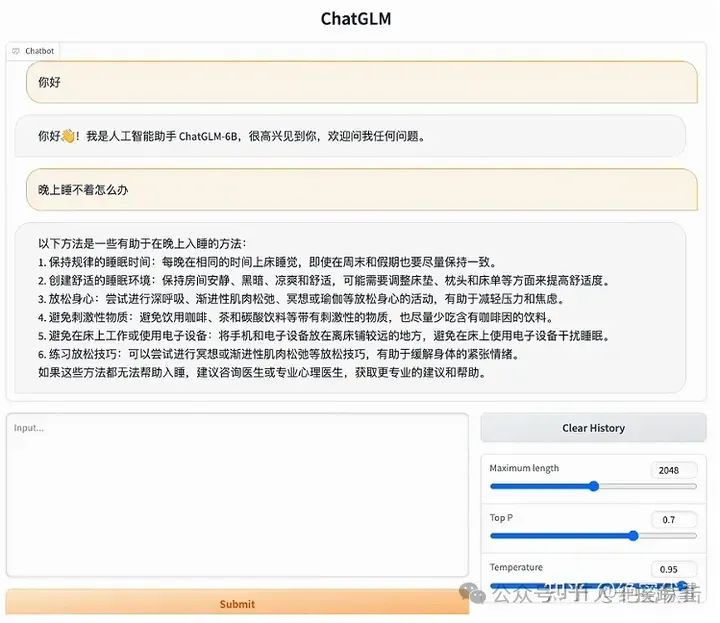Image resolution: width=720 pixels, height=623 pixels.
Task: Select the first user message 你好
Action: 362,82
